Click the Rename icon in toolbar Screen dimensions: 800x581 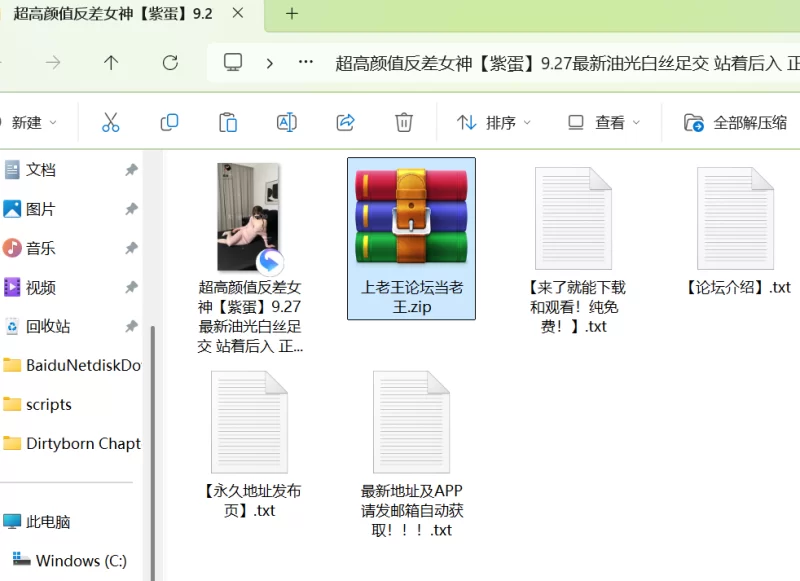[287, 122]
